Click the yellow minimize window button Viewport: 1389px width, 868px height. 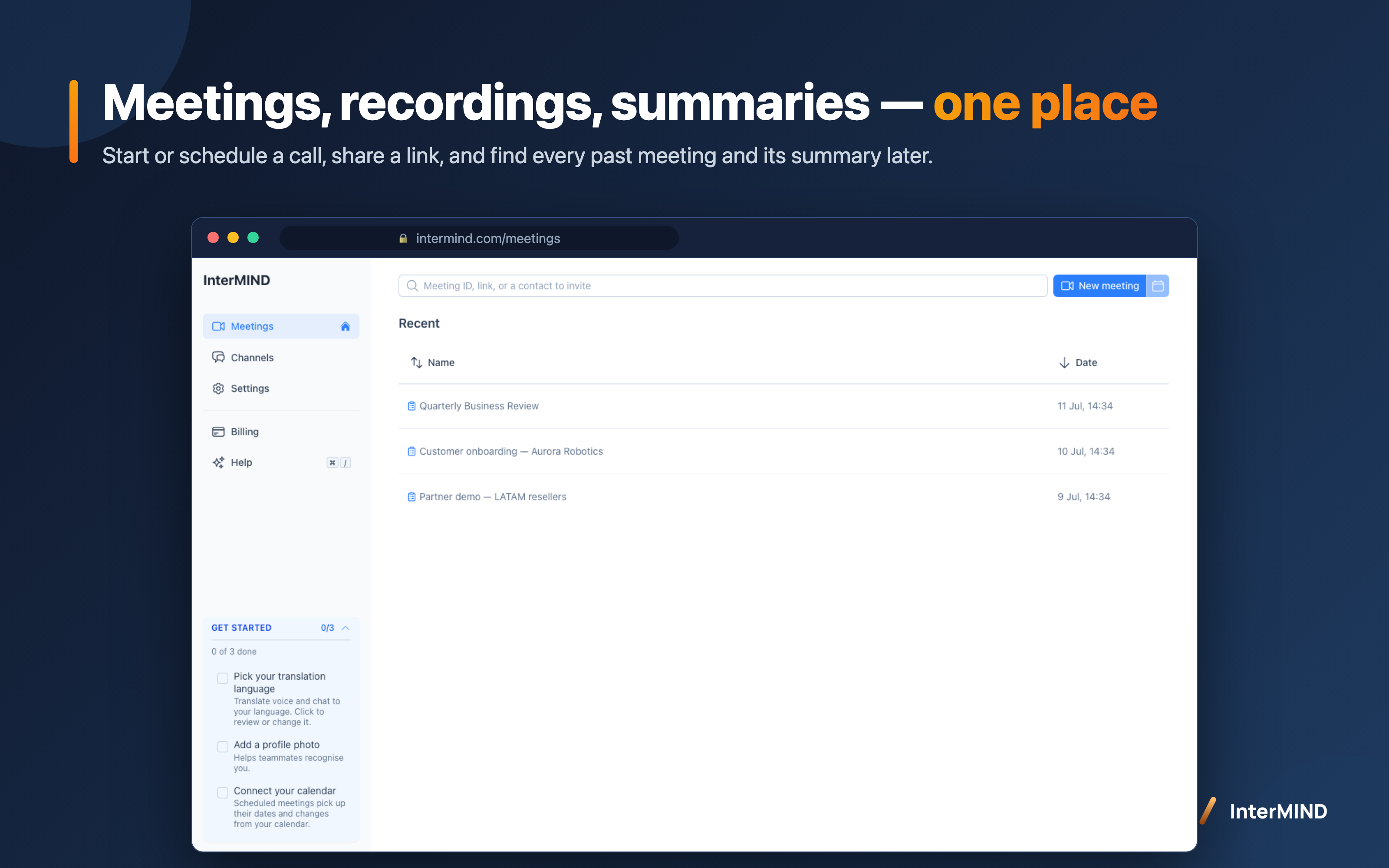pos(233,238)
